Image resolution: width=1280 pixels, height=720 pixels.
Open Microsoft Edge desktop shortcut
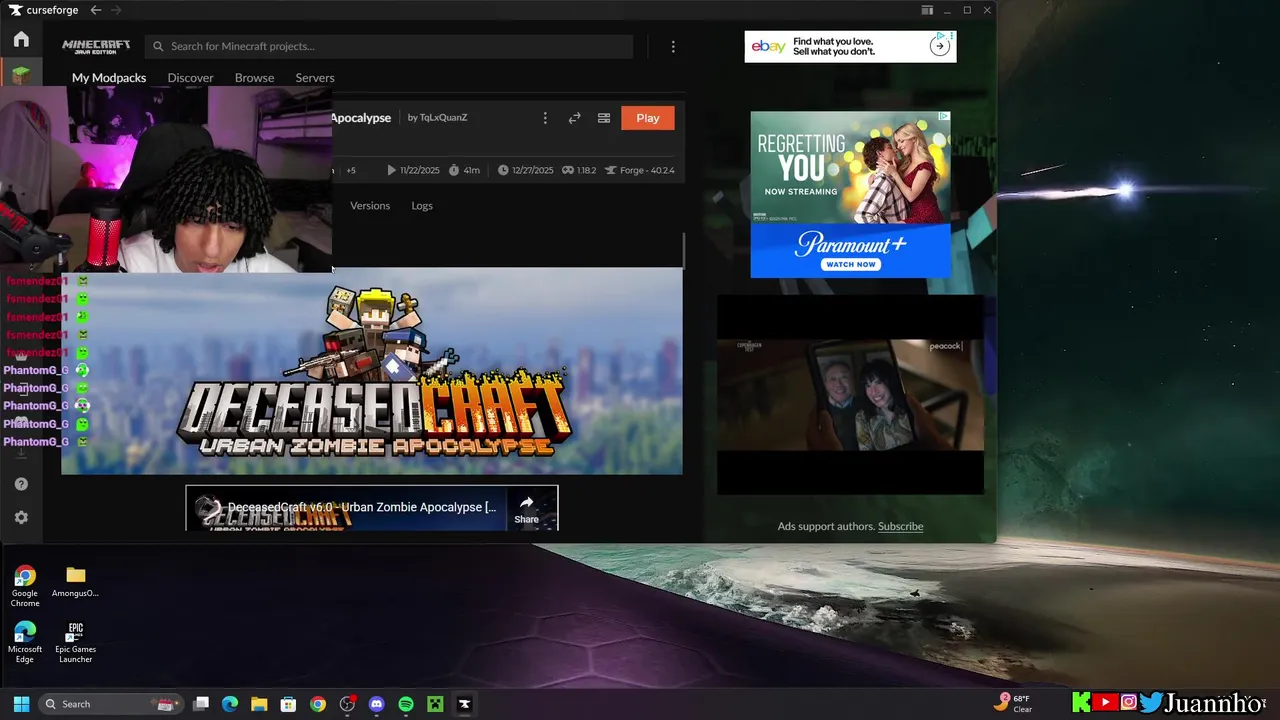coord(25,642)
